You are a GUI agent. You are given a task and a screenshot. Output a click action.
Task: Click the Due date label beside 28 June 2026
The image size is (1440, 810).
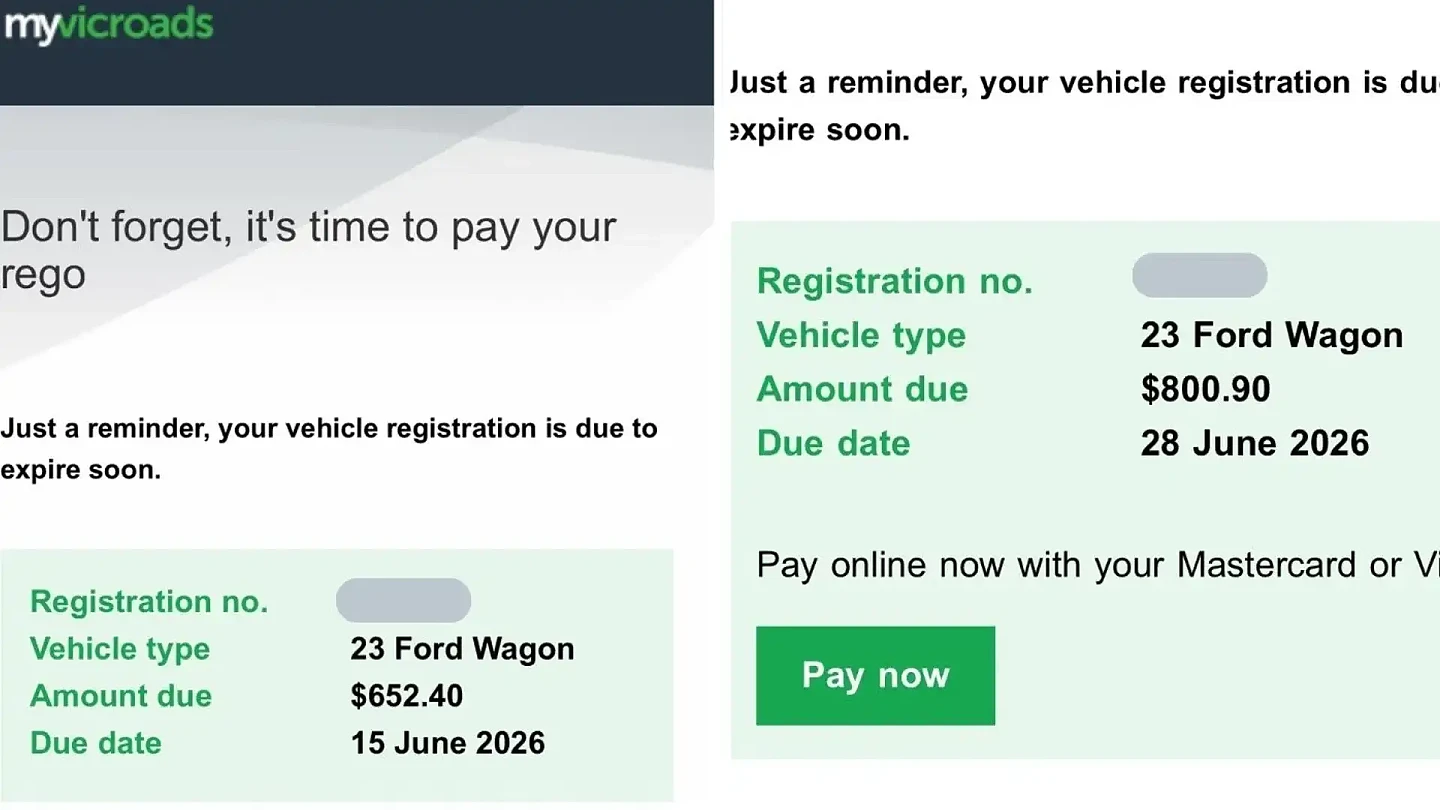(833, 443)
